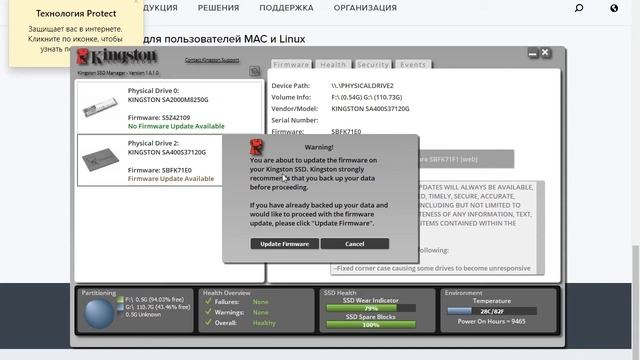The height and width of the screenshot is (360, 640).
Task: Open the Security tab
Action: (373, 64)
